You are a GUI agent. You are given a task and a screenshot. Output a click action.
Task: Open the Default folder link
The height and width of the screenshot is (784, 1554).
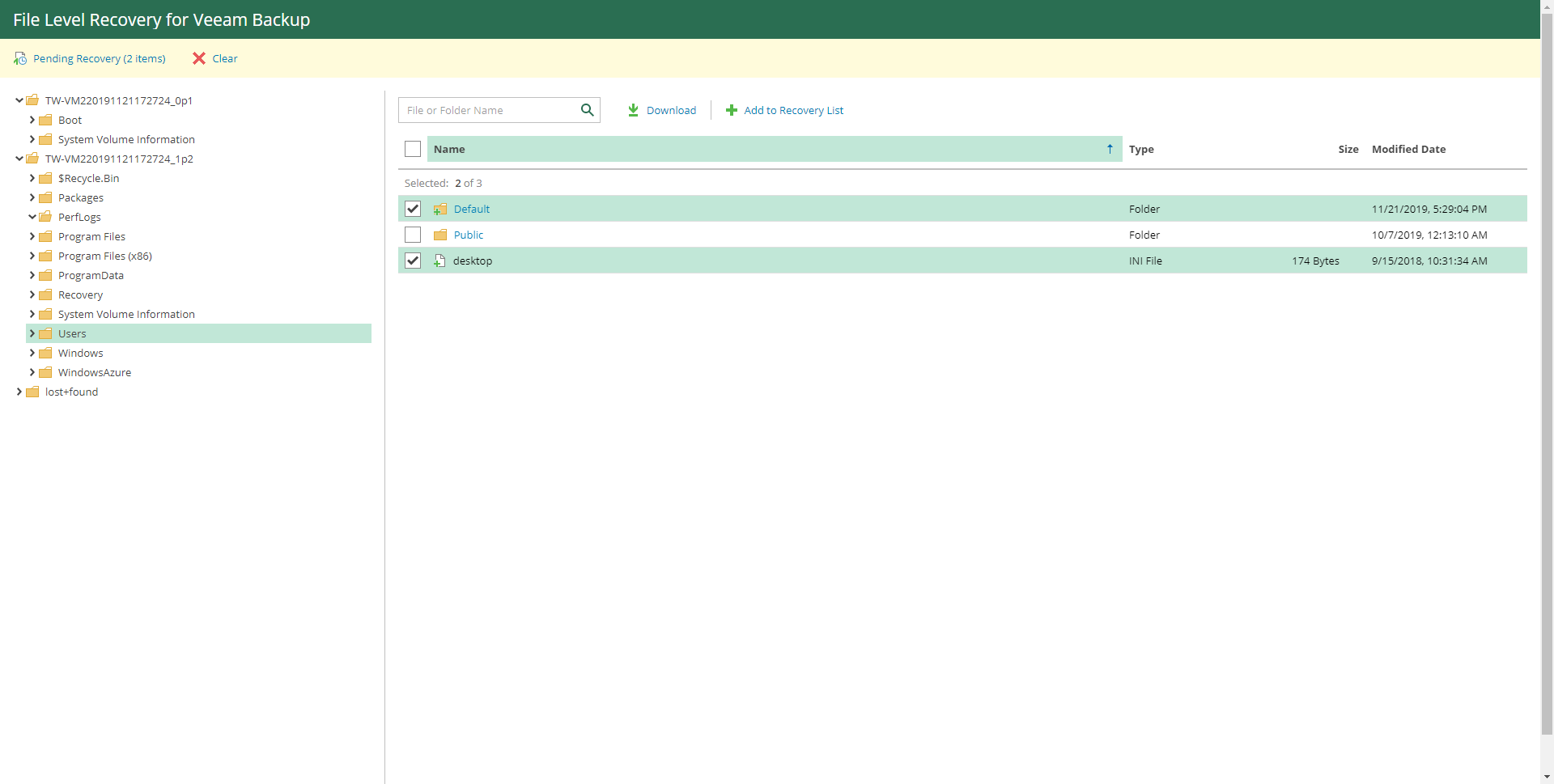pos(472,209)
